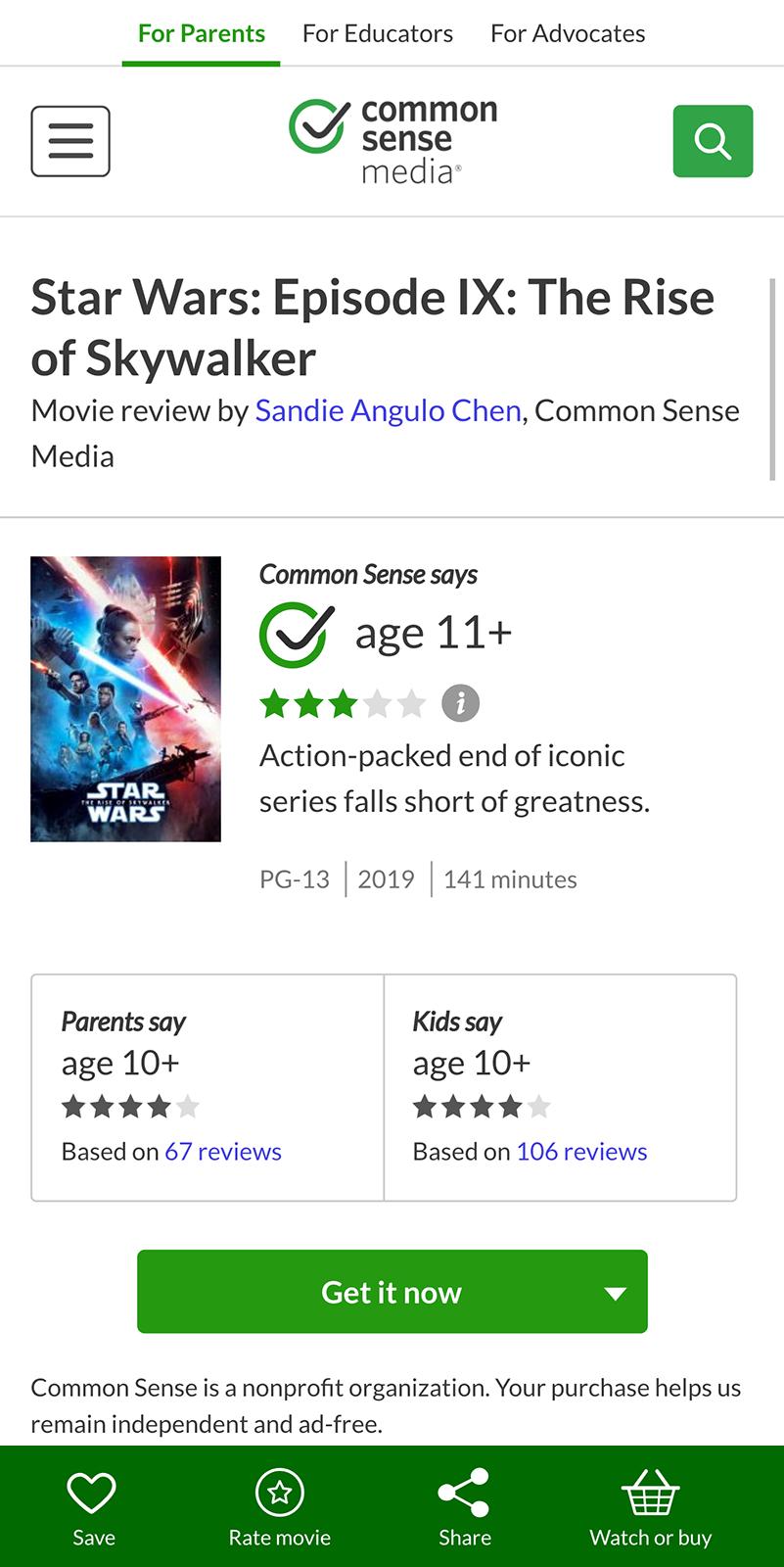Viewport: 784px width, 1567px height.
Task: View the 106 kids' reviews
Action: 580,1151
